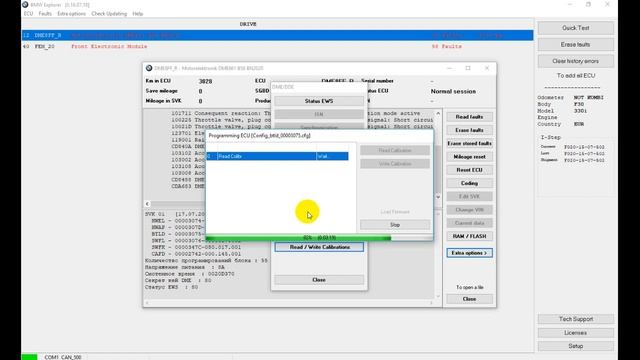
Task: Click Close in the DME/DDE dialog
Action: coord(319,280)
